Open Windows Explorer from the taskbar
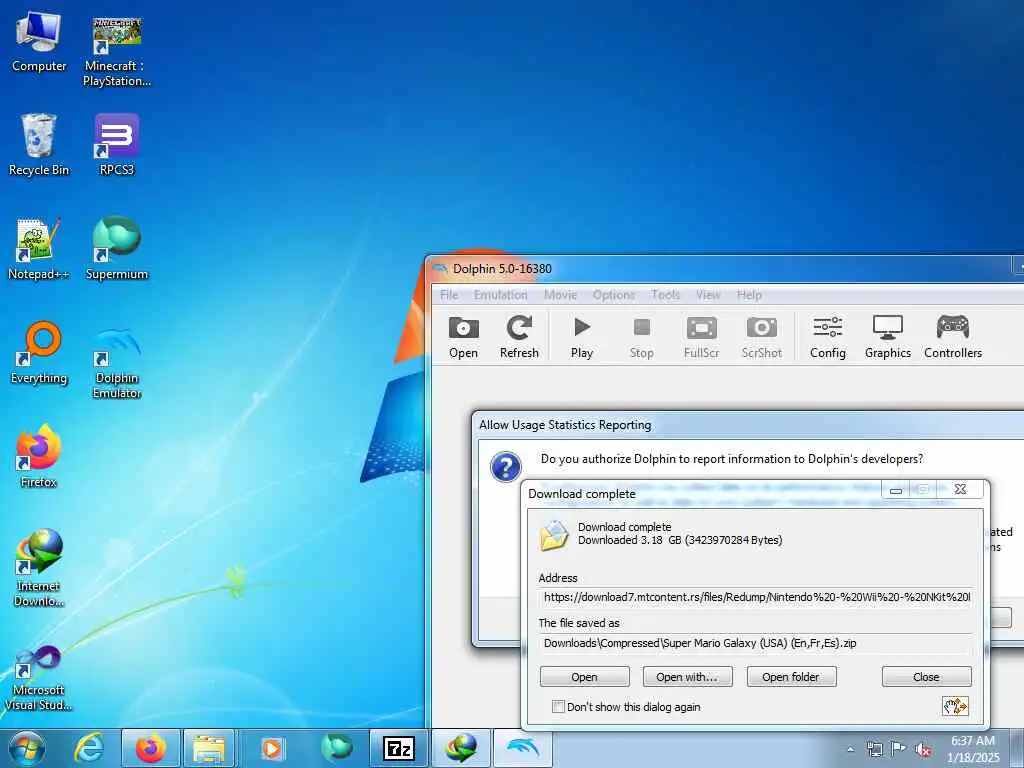The height and width of the screenshot is (768, 1024). click(x=209, y=749)
